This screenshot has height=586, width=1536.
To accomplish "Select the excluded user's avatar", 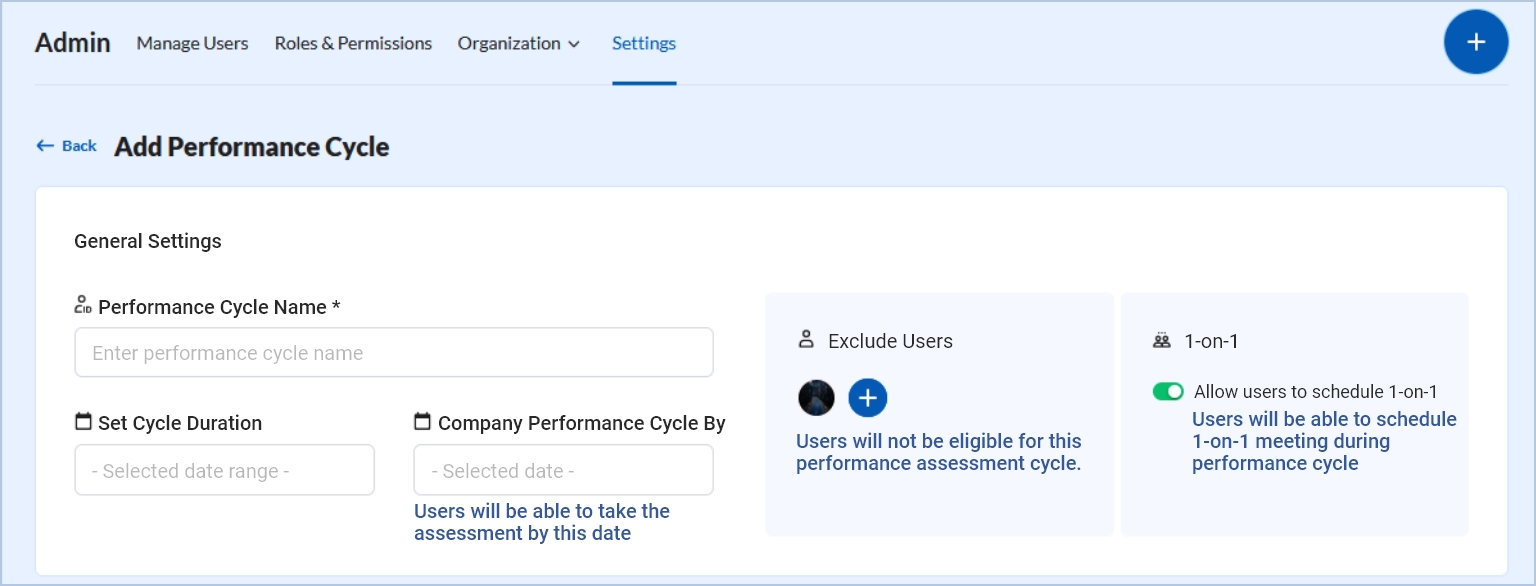I will coord(816,398).
